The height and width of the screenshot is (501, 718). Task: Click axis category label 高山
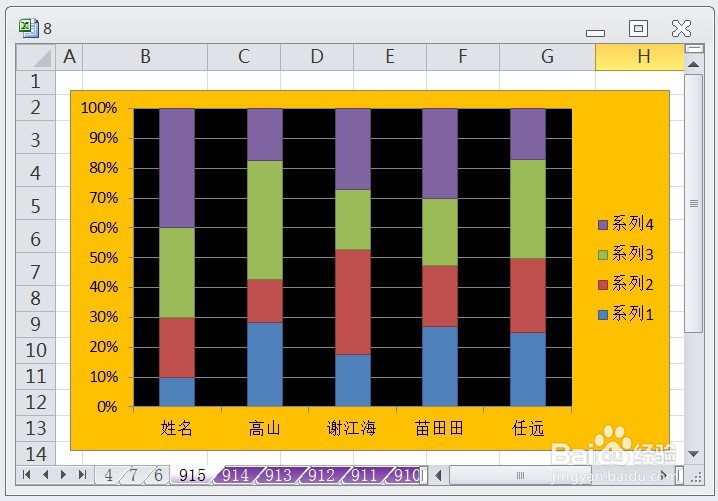click(x=264, y=428)
